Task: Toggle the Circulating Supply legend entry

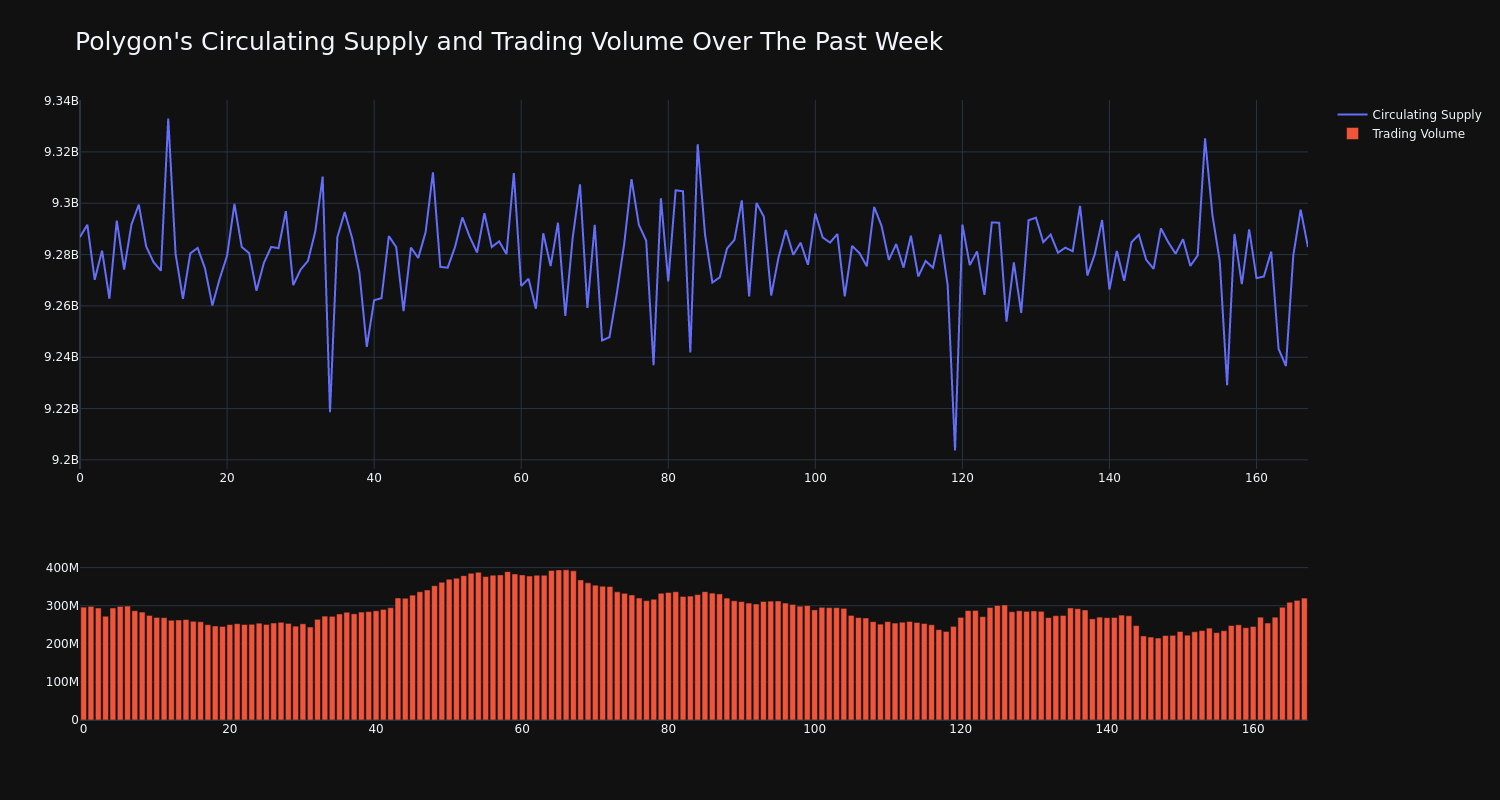Action: coord(1409,115)
